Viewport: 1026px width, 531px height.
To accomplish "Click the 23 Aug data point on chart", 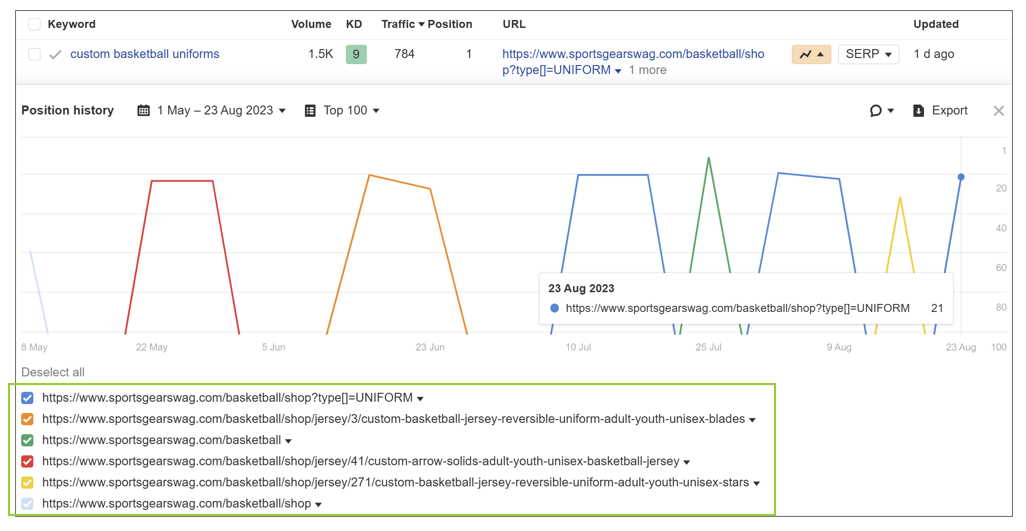I will point(961,177).
